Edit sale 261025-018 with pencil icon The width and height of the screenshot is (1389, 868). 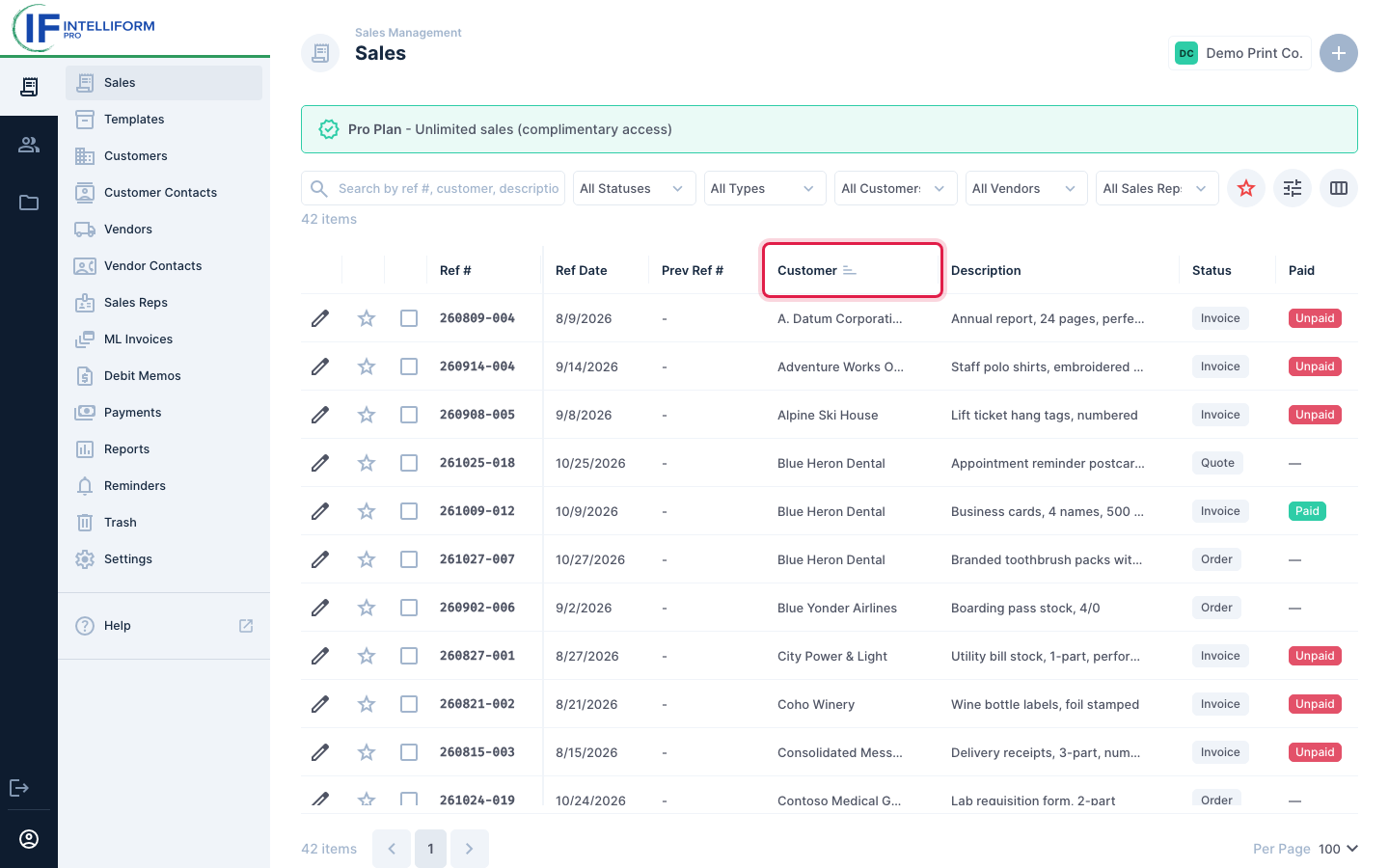(320, 463)
